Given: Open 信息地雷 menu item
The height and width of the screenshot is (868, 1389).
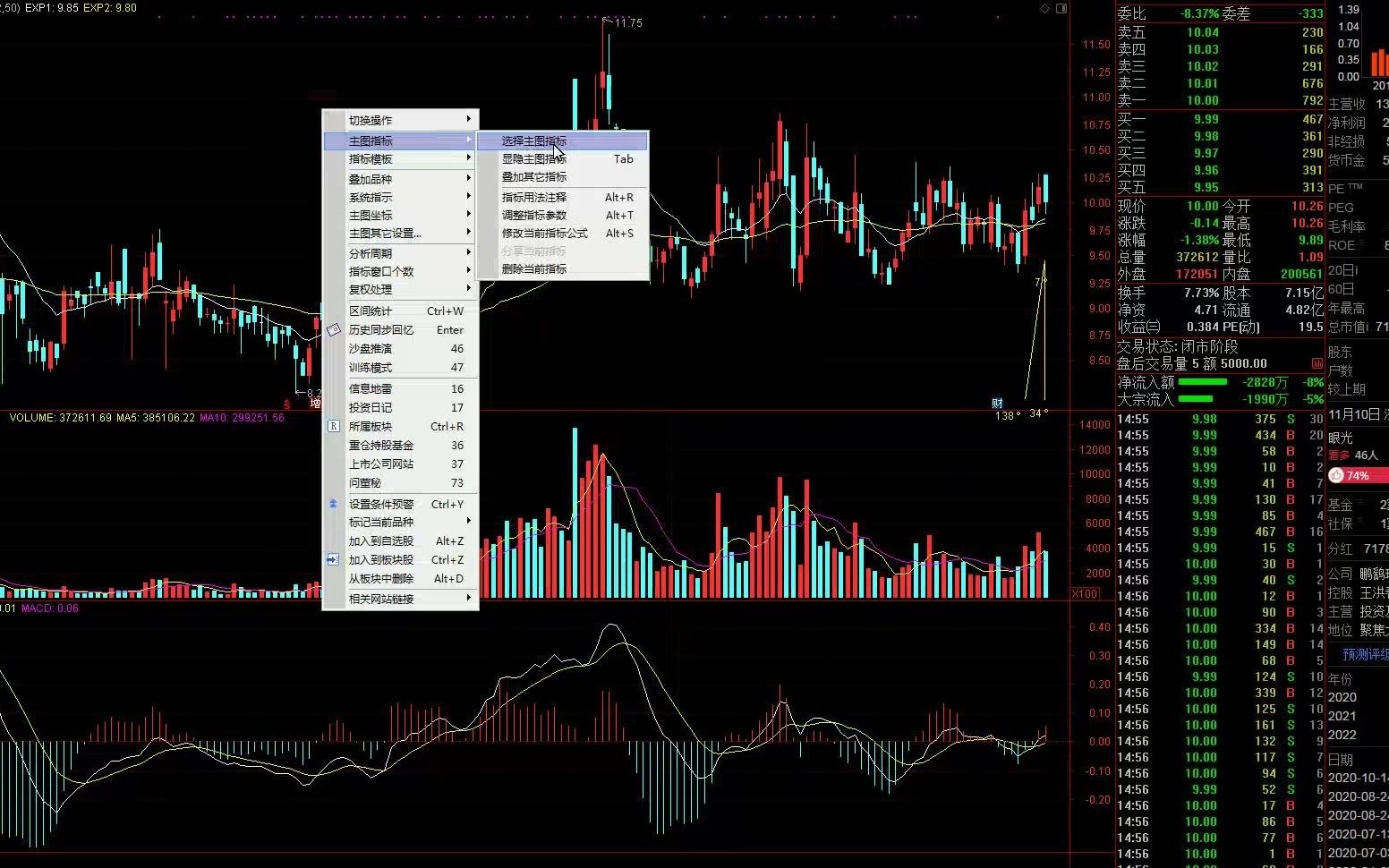Looking at the screenshot, I should pyautogui.click(x=401, y=389).
